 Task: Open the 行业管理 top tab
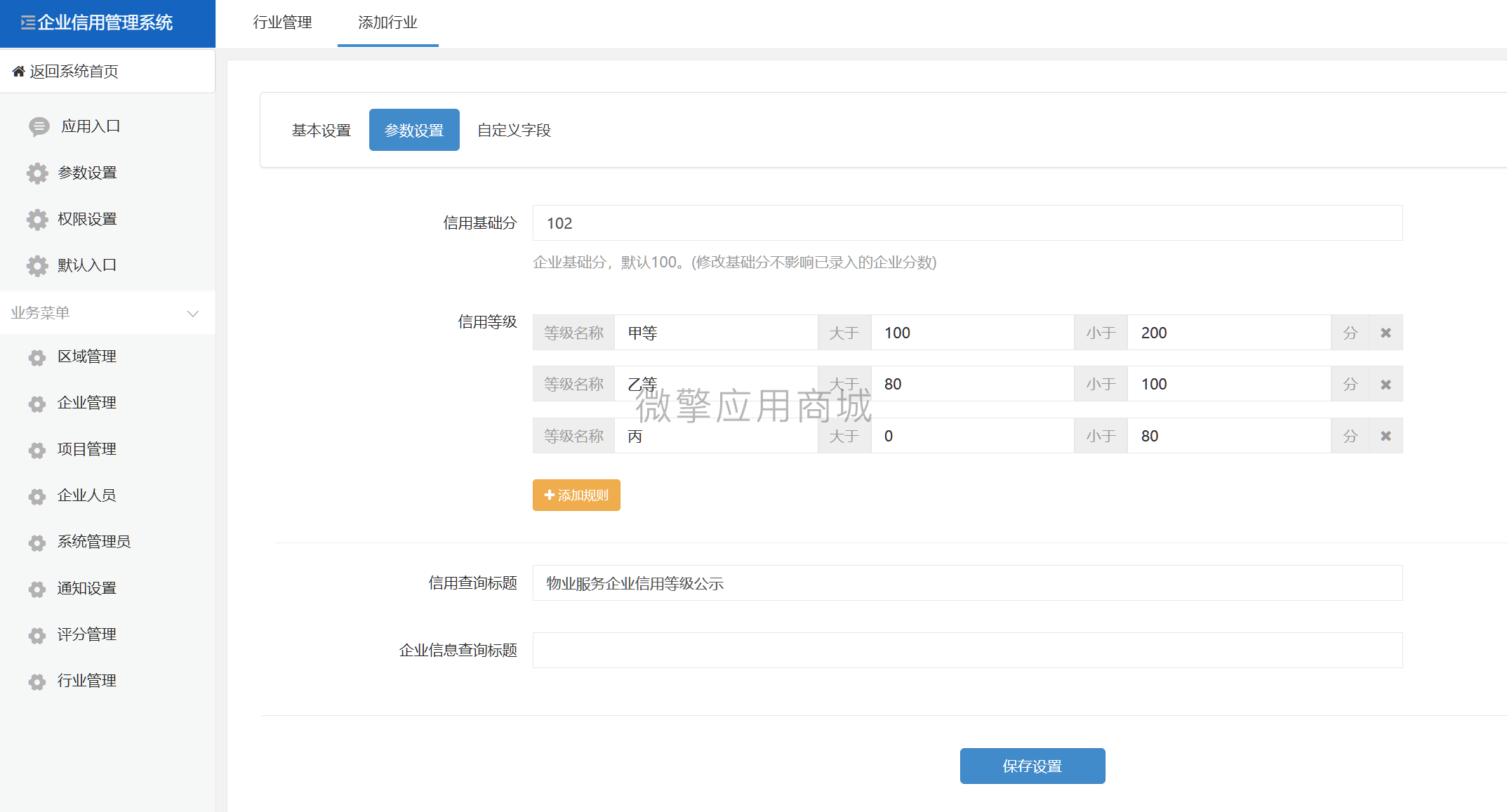(x=283, y=22)
